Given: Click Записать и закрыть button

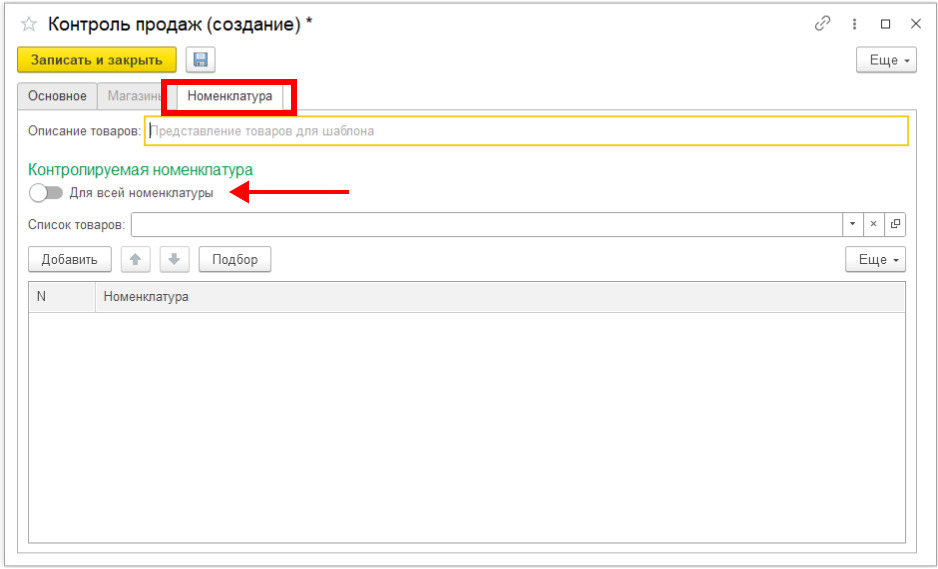Looking at the screenshot, I should point(97,60).
